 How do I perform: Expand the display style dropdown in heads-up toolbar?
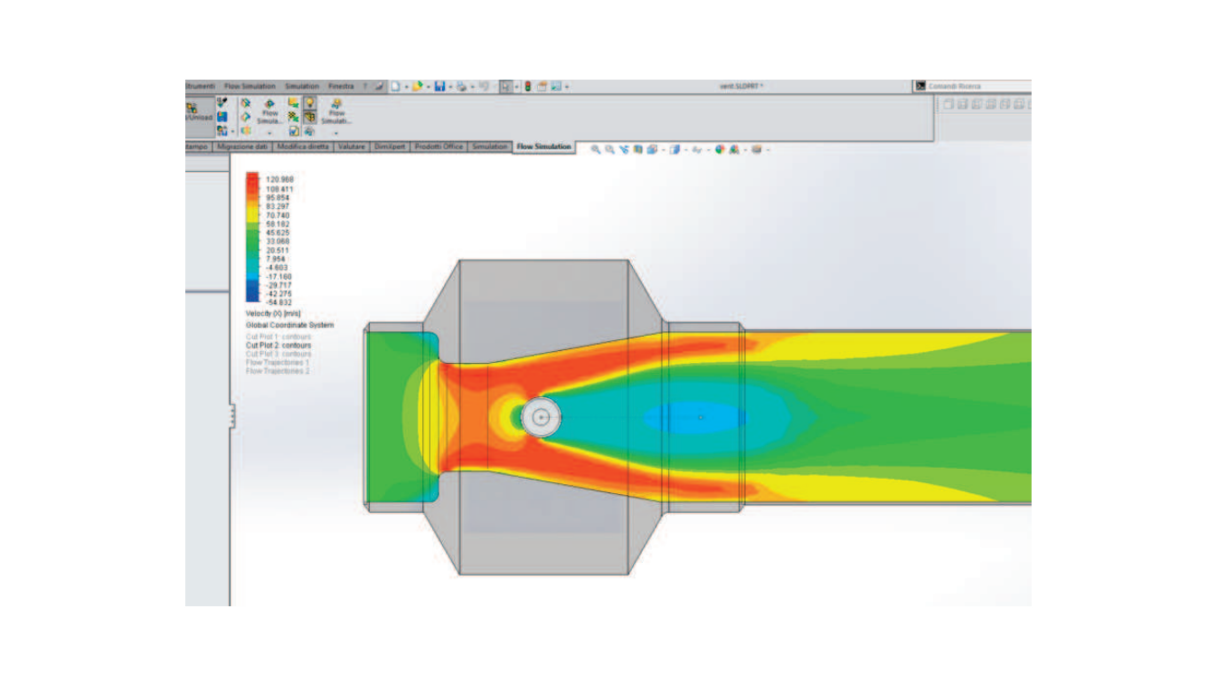(686, 149)
